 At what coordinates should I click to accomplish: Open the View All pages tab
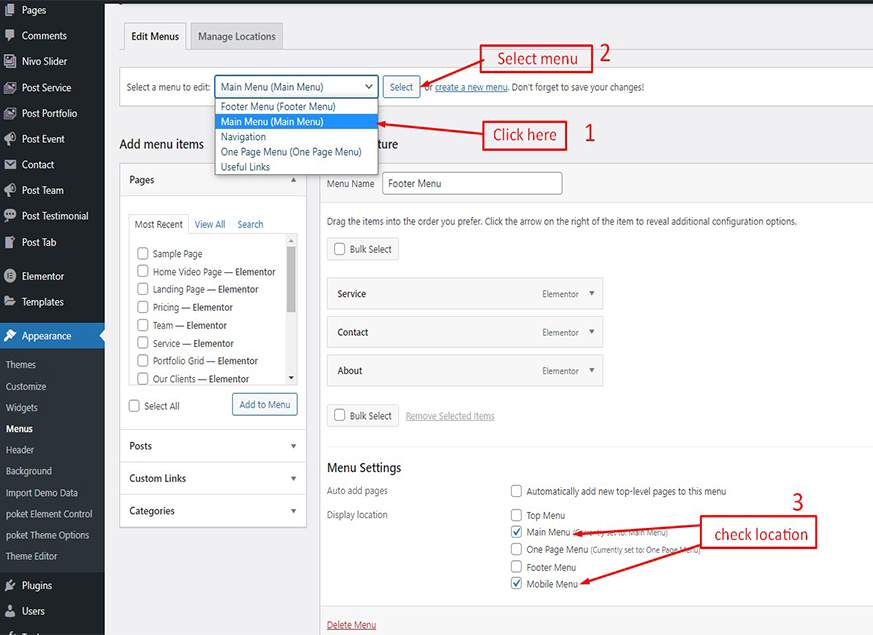click(x=210, y=225)
